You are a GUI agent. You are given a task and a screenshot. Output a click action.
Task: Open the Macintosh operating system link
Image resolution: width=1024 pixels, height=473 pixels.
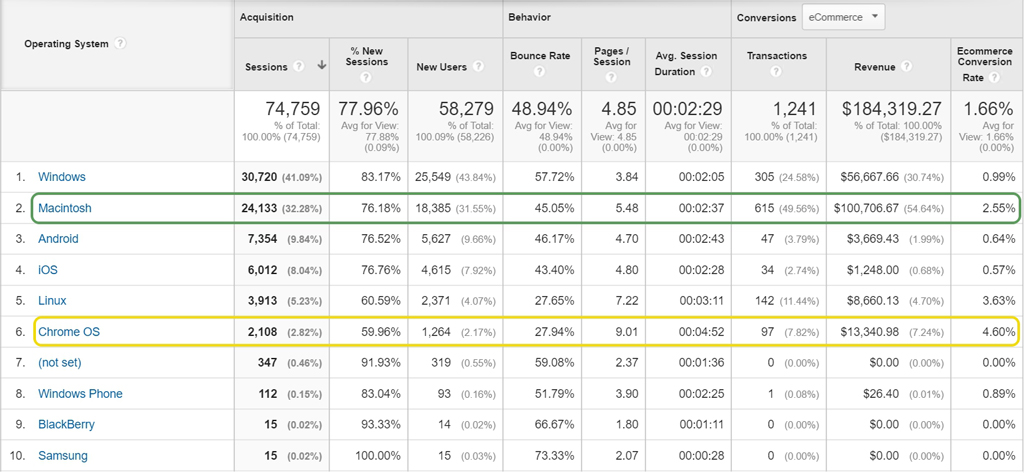pos(66,209)
